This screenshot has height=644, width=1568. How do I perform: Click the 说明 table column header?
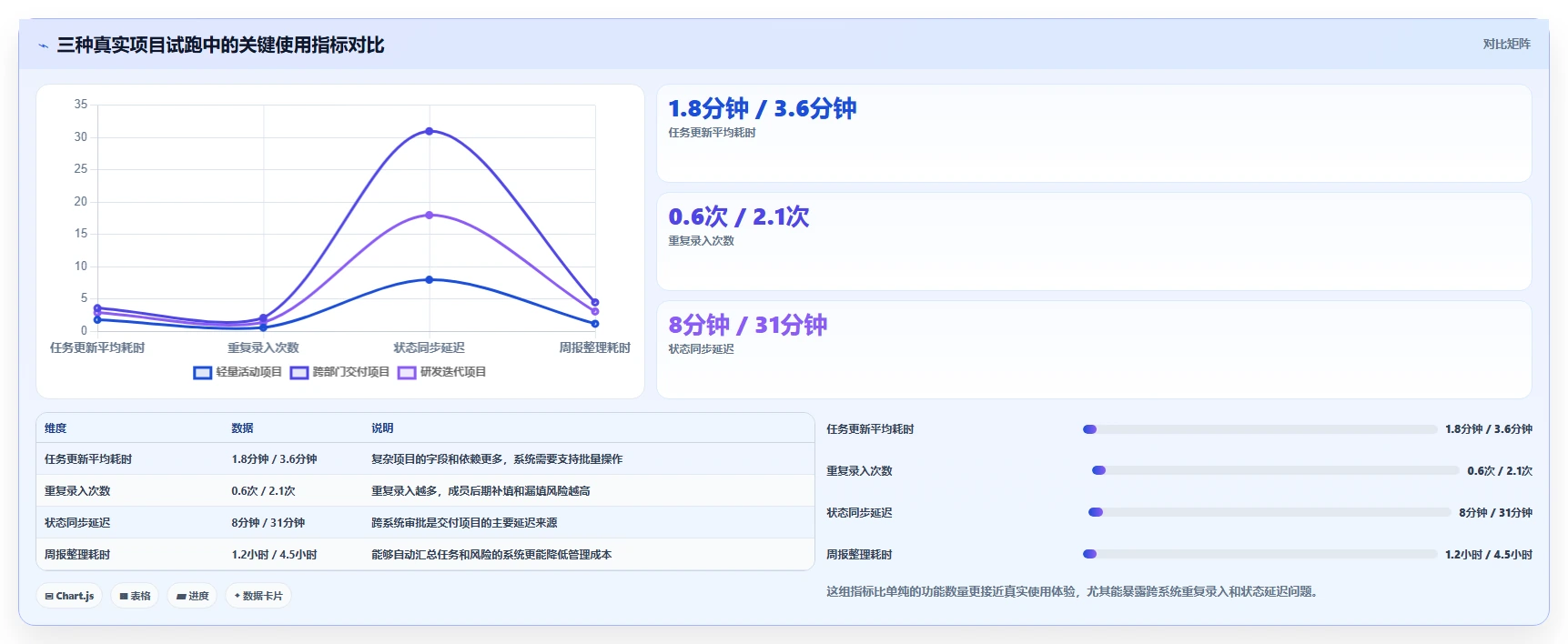pos(382,428)
